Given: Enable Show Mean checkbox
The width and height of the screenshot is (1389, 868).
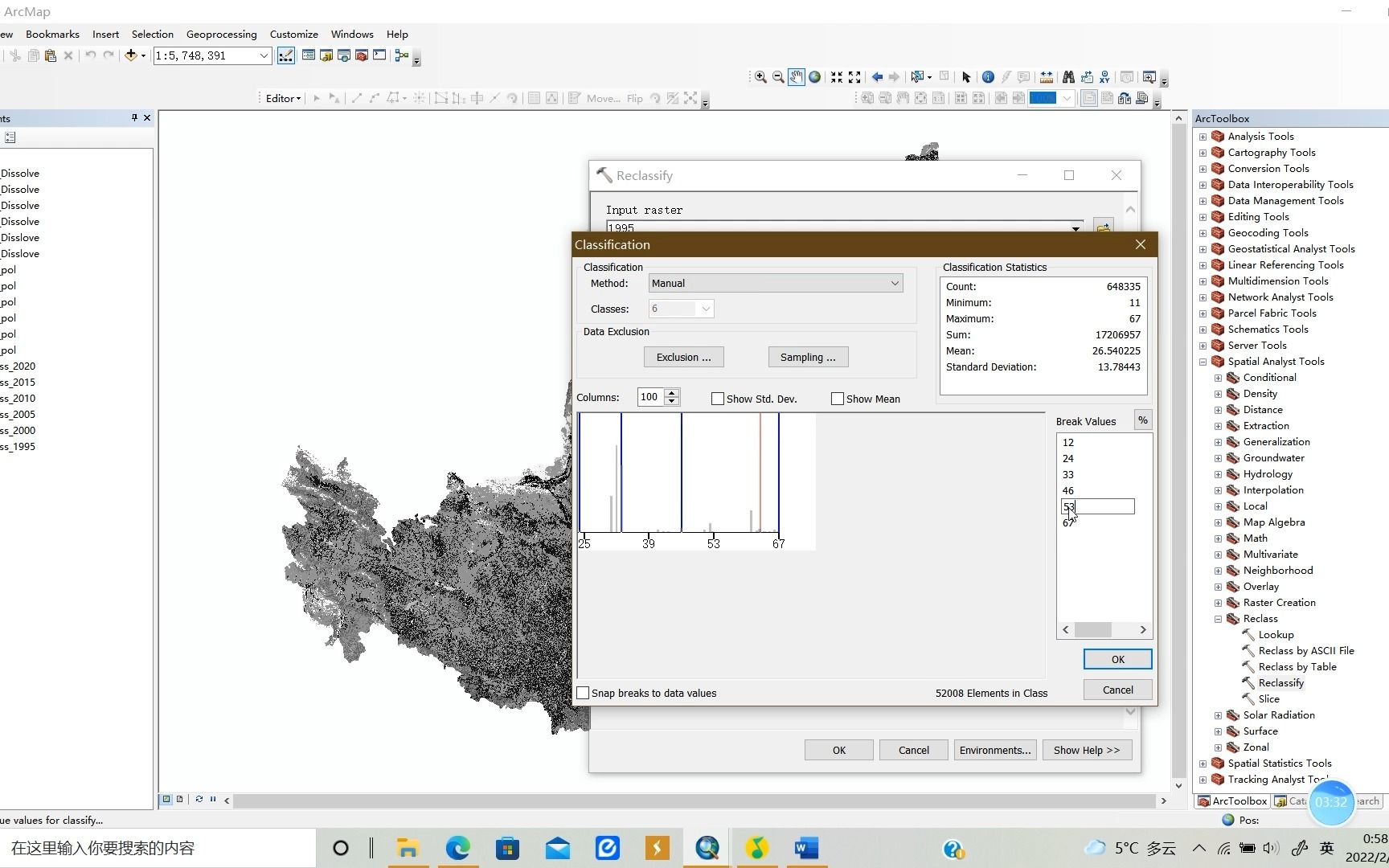Looking at the screenshot, I should pos(838,399).
